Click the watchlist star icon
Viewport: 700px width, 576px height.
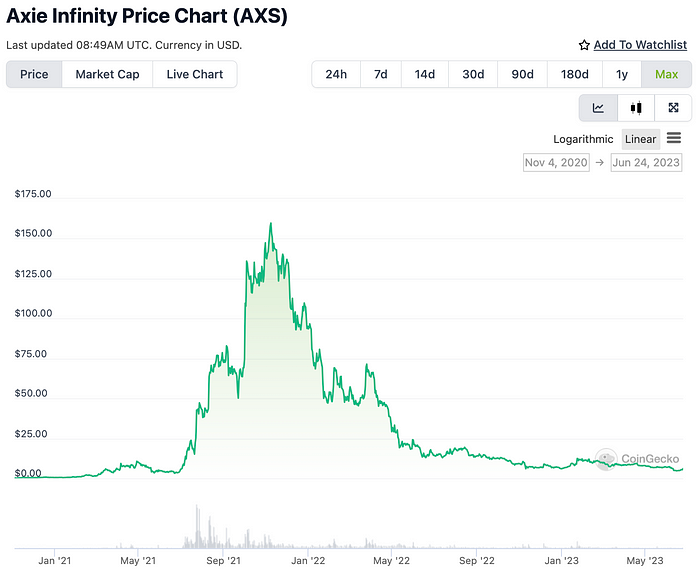pos(584,45)
